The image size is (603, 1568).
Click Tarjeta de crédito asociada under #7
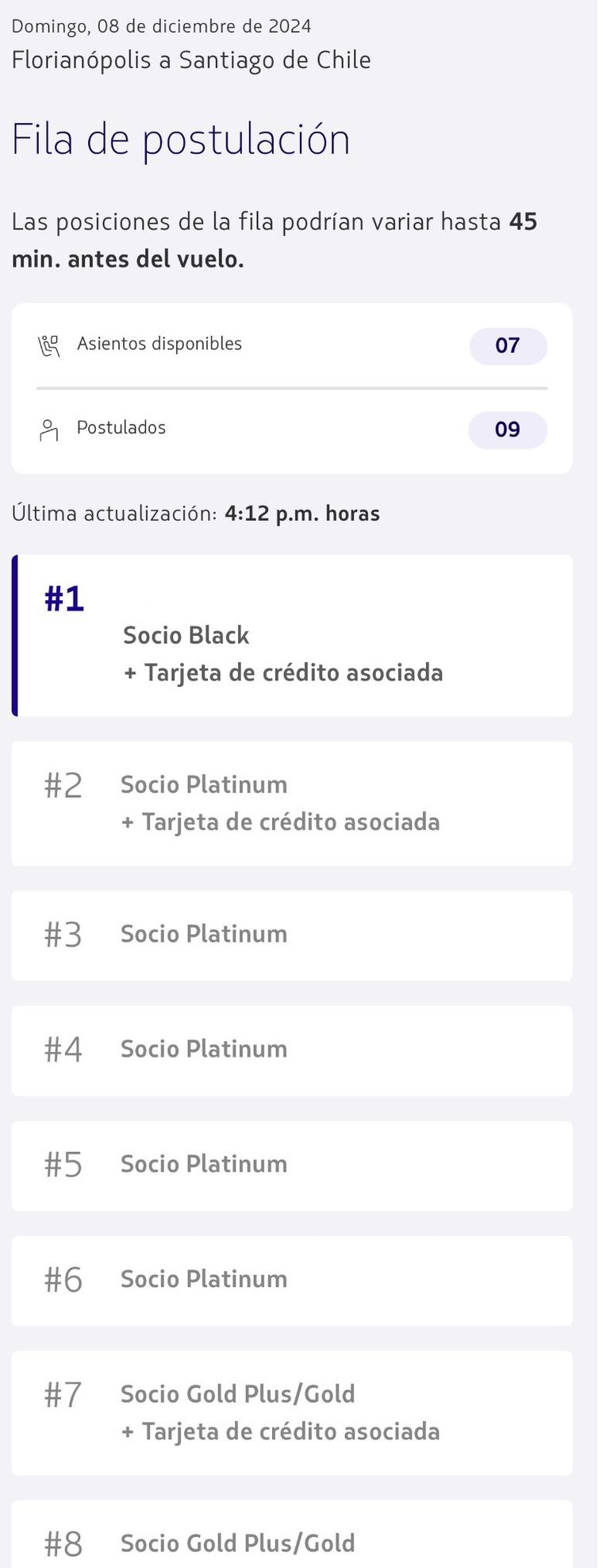pyautogui.click(x=280, y=1431)
